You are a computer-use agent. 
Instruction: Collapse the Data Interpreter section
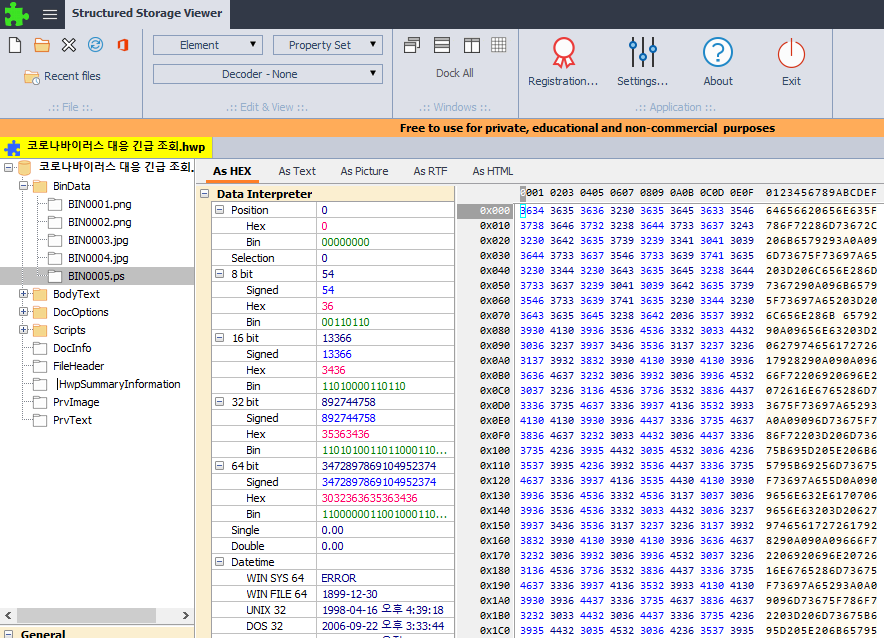click(x=205, y=194)
